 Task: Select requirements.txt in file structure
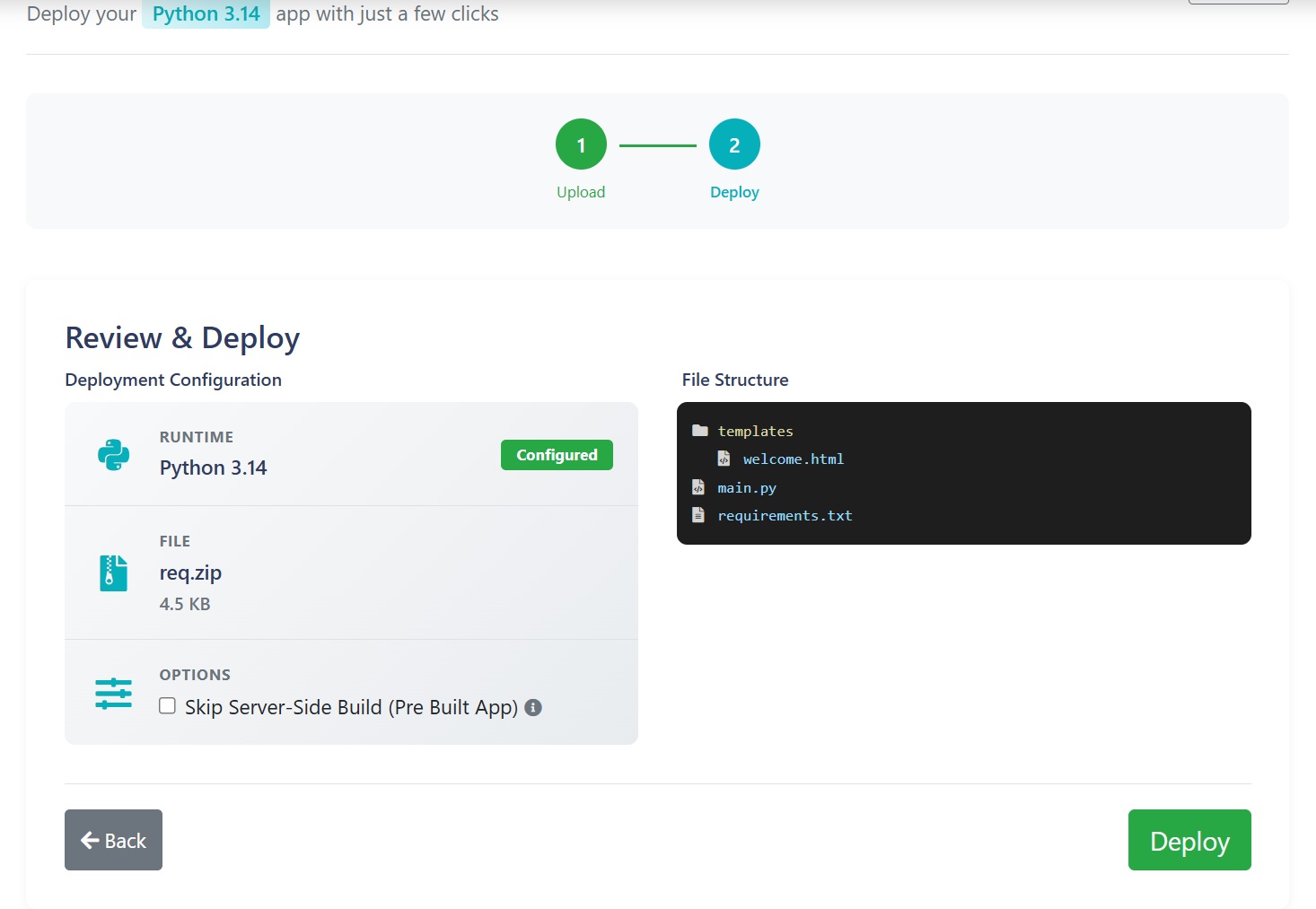point(785,516)
